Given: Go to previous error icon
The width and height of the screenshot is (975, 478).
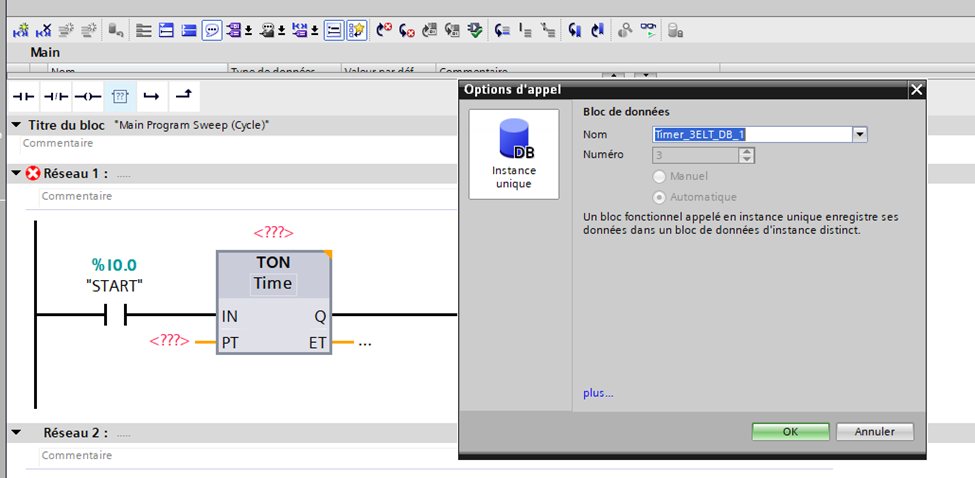Looking at the screenshot, I should coord(385,30).
